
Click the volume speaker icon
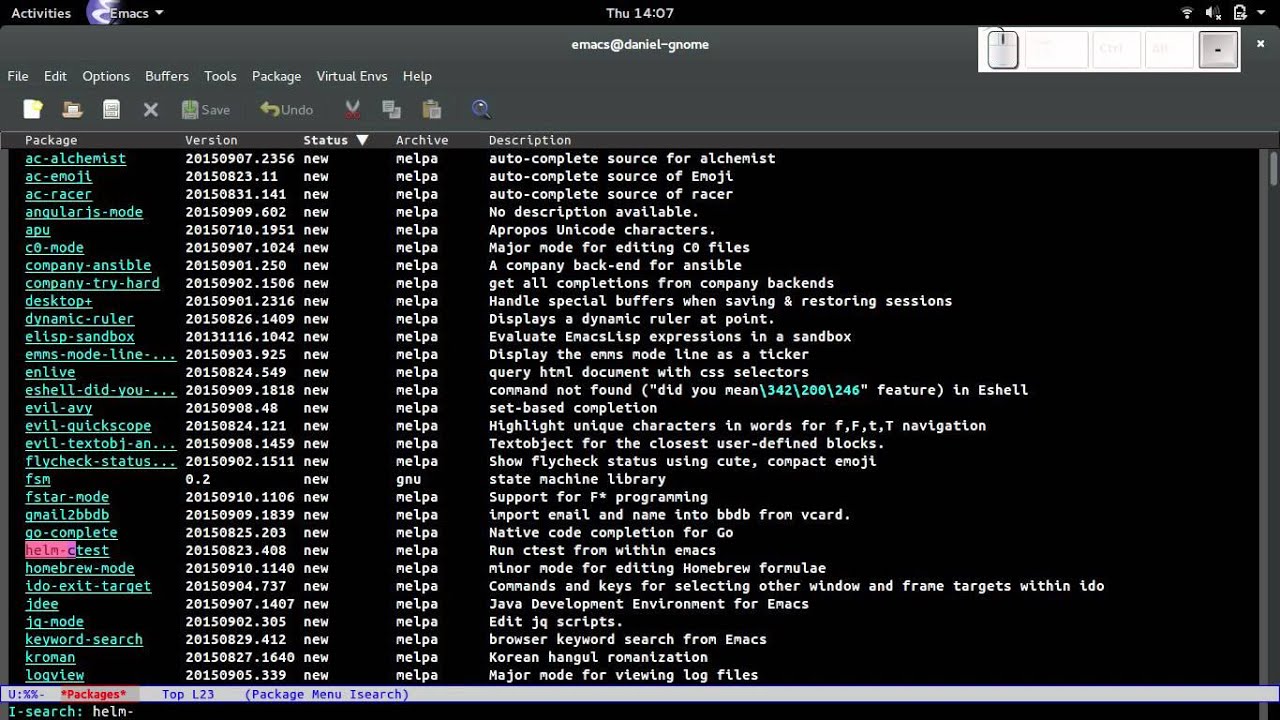(x=1213, y=13)
